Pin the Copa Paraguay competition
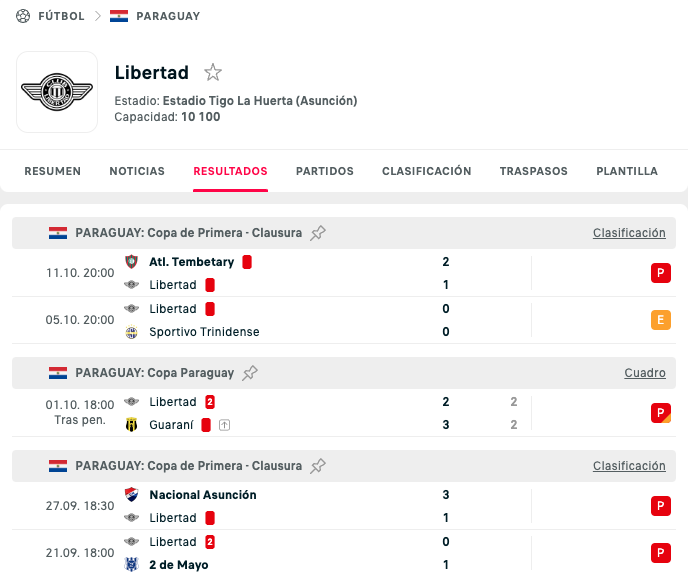 point(250,373)
